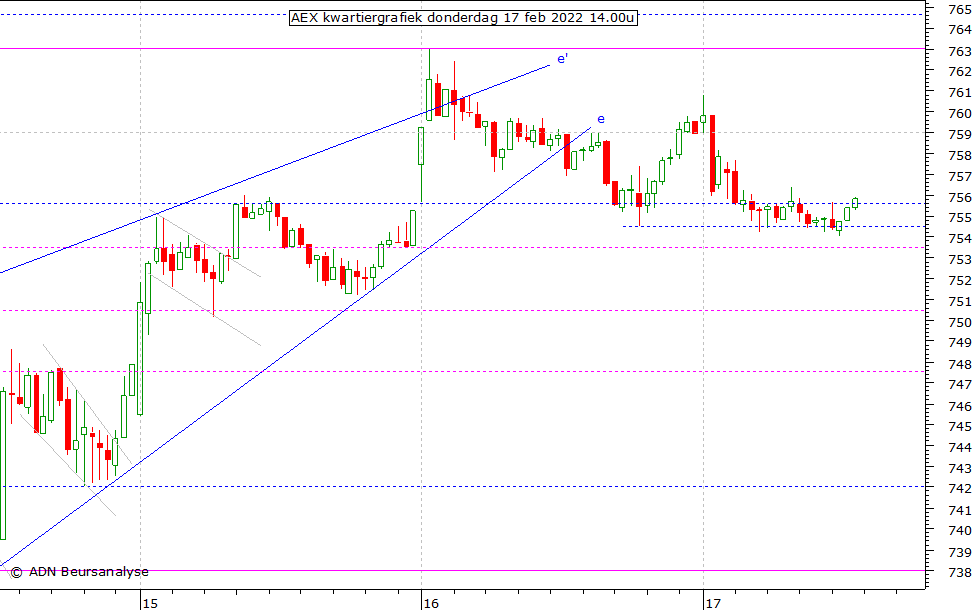Select date marker 17 on time axis
The height and width of the screenshot is (610, 976).
tap(712, 603)
